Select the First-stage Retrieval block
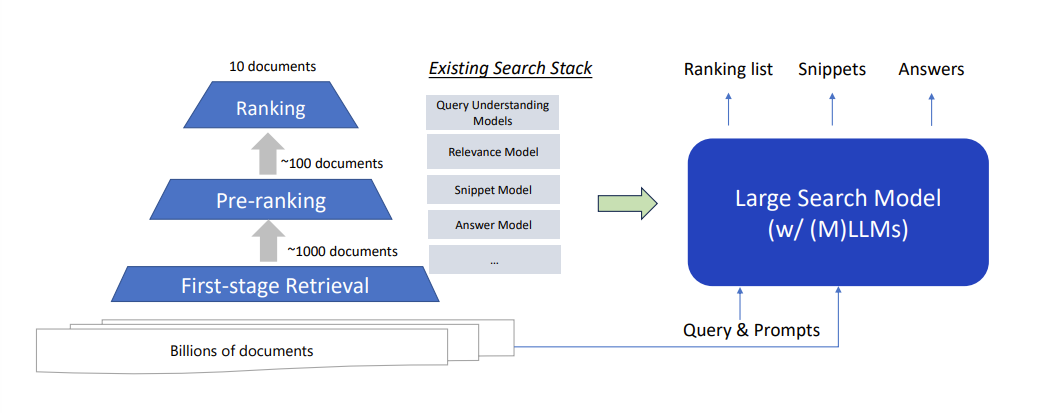 [275, 286]
